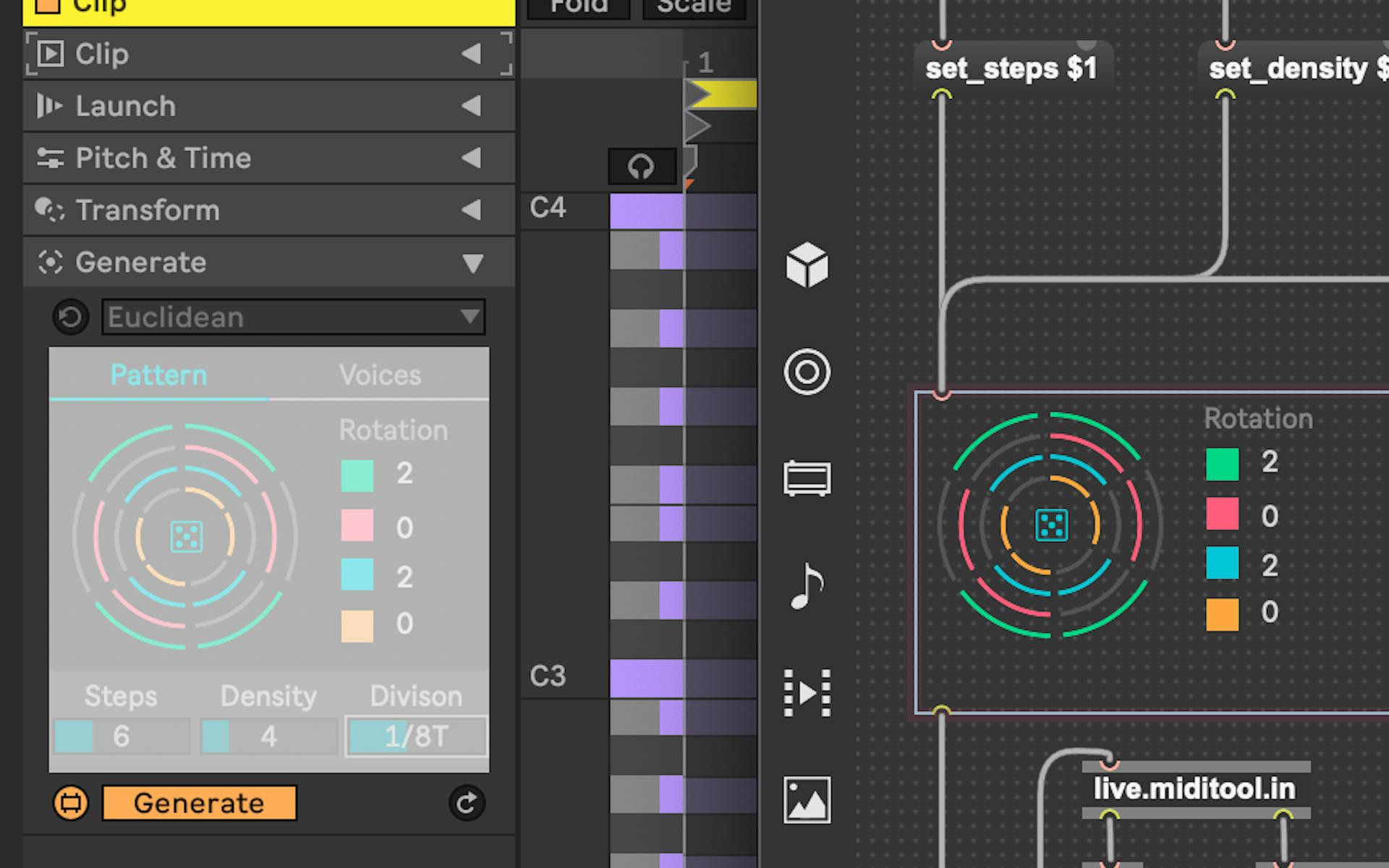Viewport: 1389px width, 868px height.
Task: Click the image icon in the Max sidebar
Action: coord(806,798)
